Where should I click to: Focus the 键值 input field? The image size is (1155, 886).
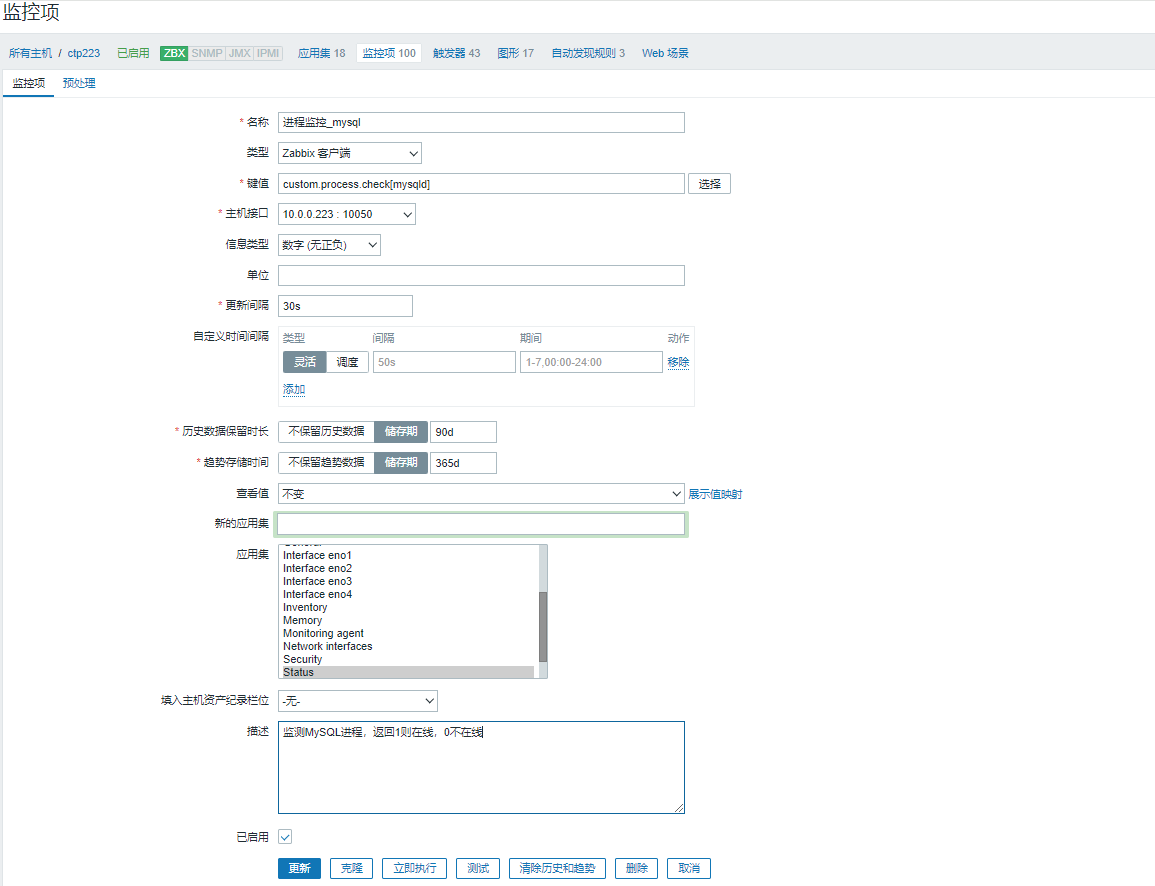[481, 184]
